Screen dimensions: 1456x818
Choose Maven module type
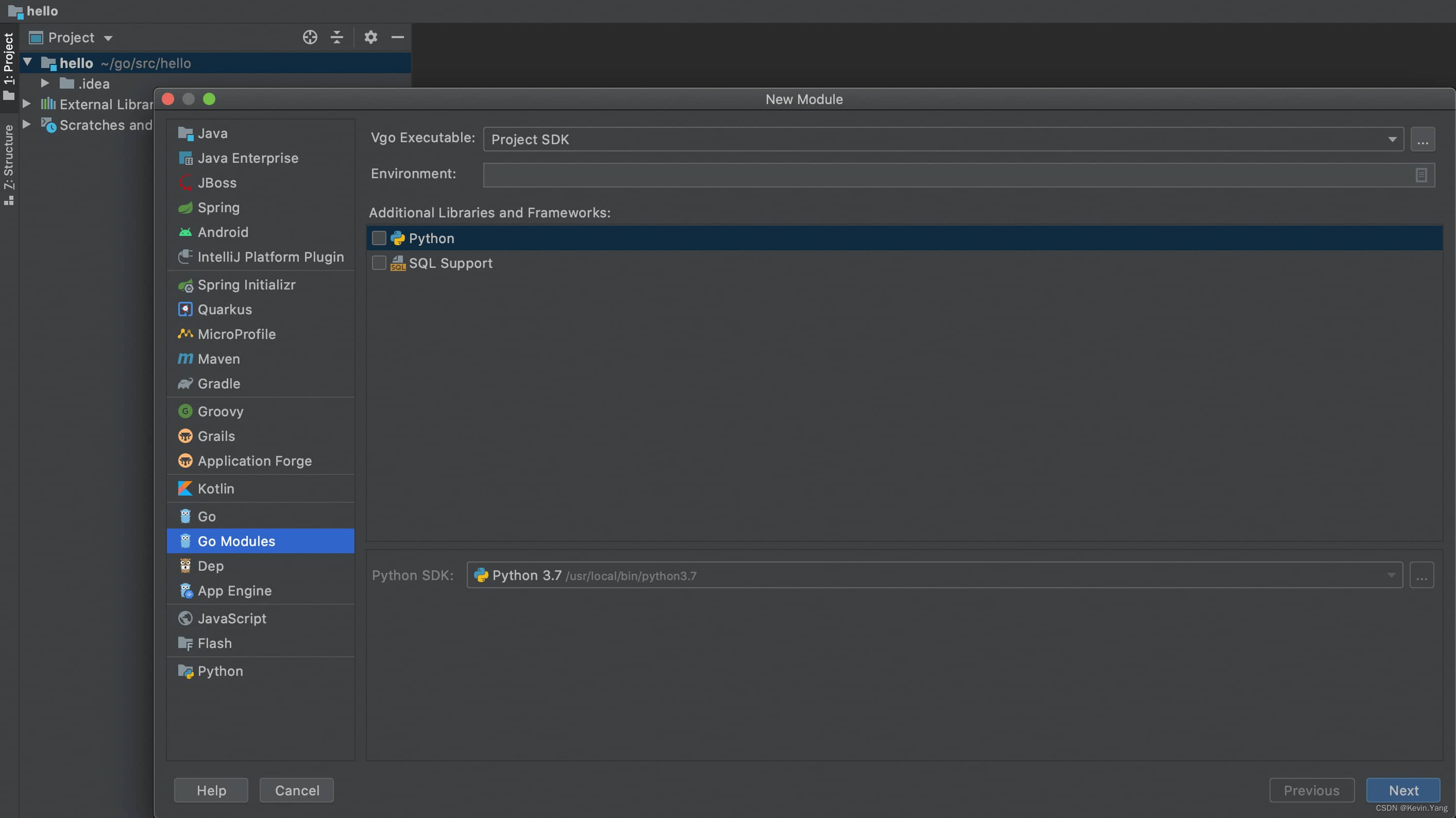[261, 359]
